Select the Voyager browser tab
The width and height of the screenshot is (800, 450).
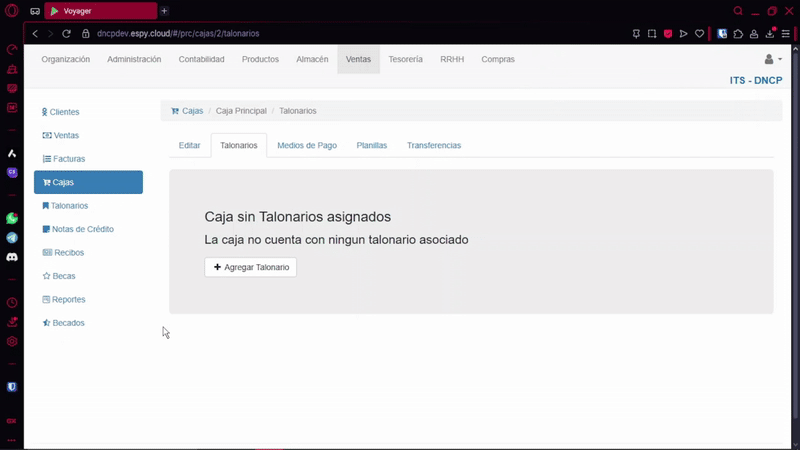[101, 11]
